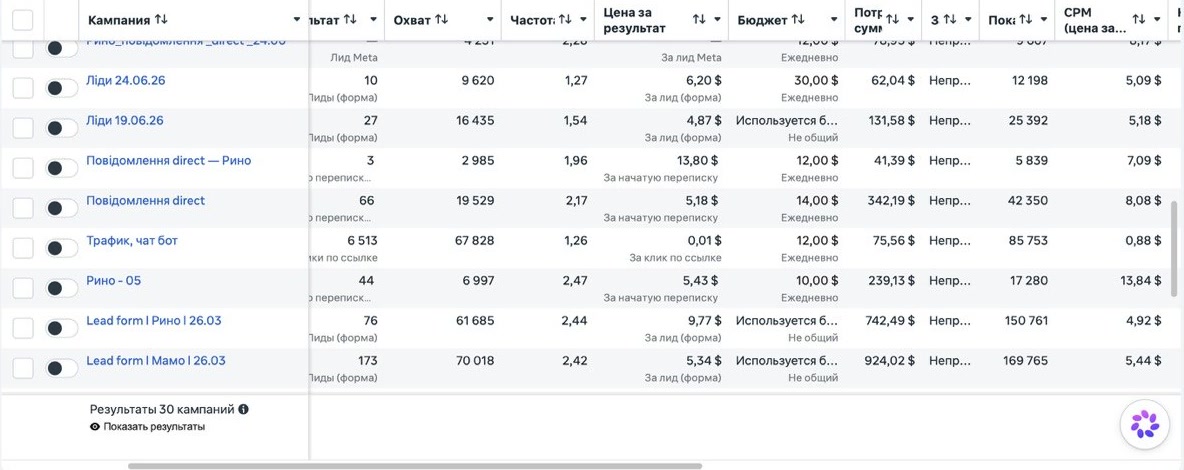This screenshot has height=470, width=1184.
Task: Click spent amount 924,02 $
Action: point(890,361)
